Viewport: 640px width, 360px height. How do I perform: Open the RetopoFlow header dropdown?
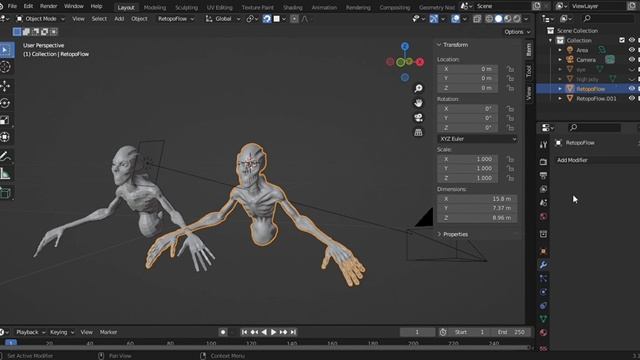tap(176, 19)
